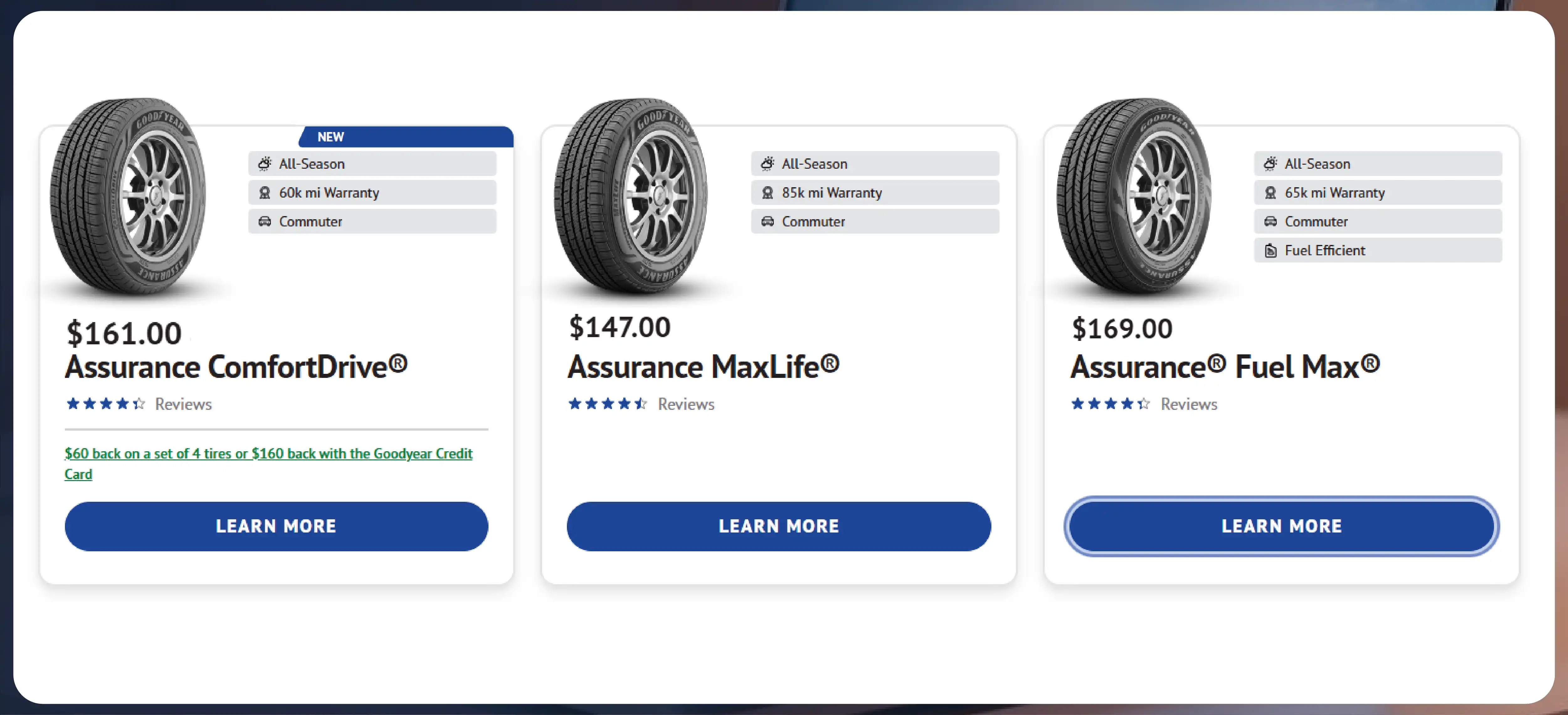The width and height of the screenshot is (1568, 715).
Task: Click Learn More for Assurance MaxLife
Action: (x=779, y=526)
